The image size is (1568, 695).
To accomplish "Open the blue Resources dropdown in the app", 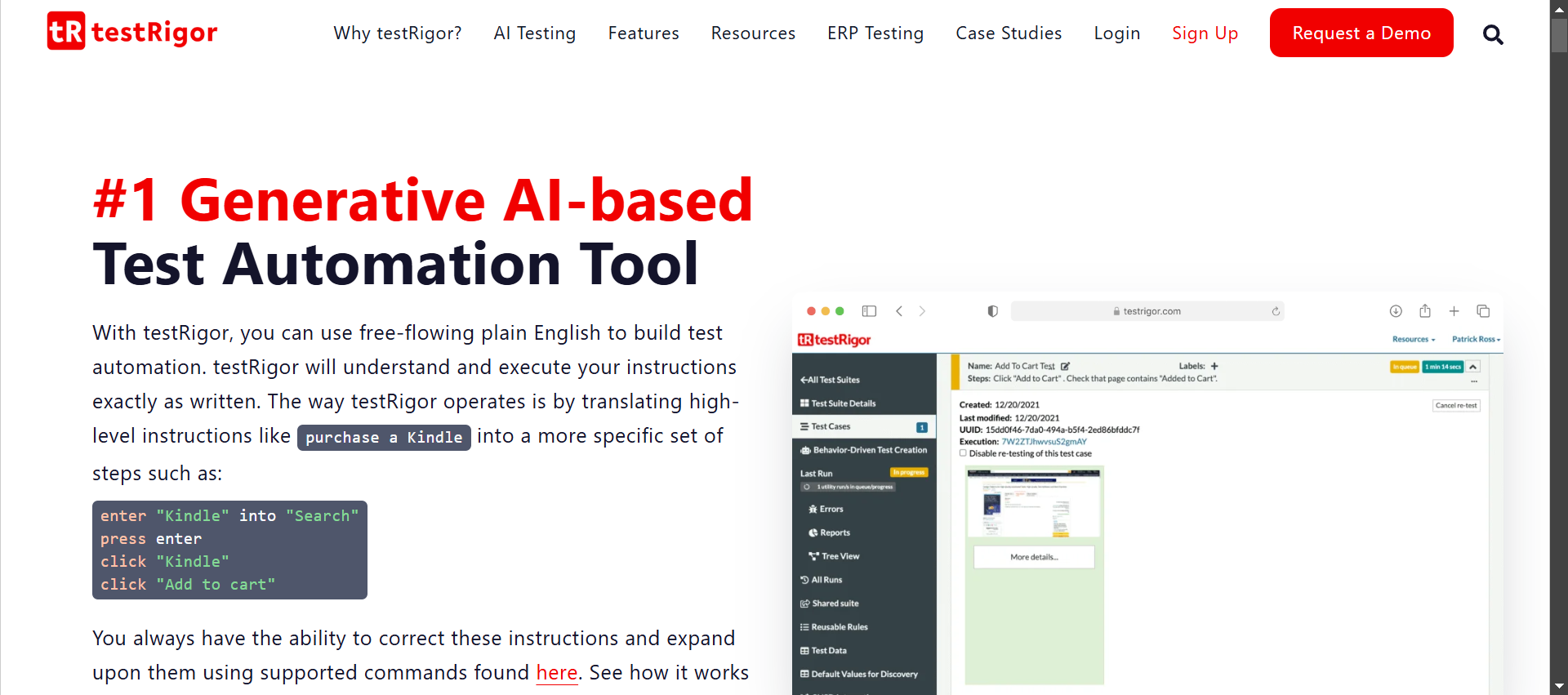I will point(1413,339).
